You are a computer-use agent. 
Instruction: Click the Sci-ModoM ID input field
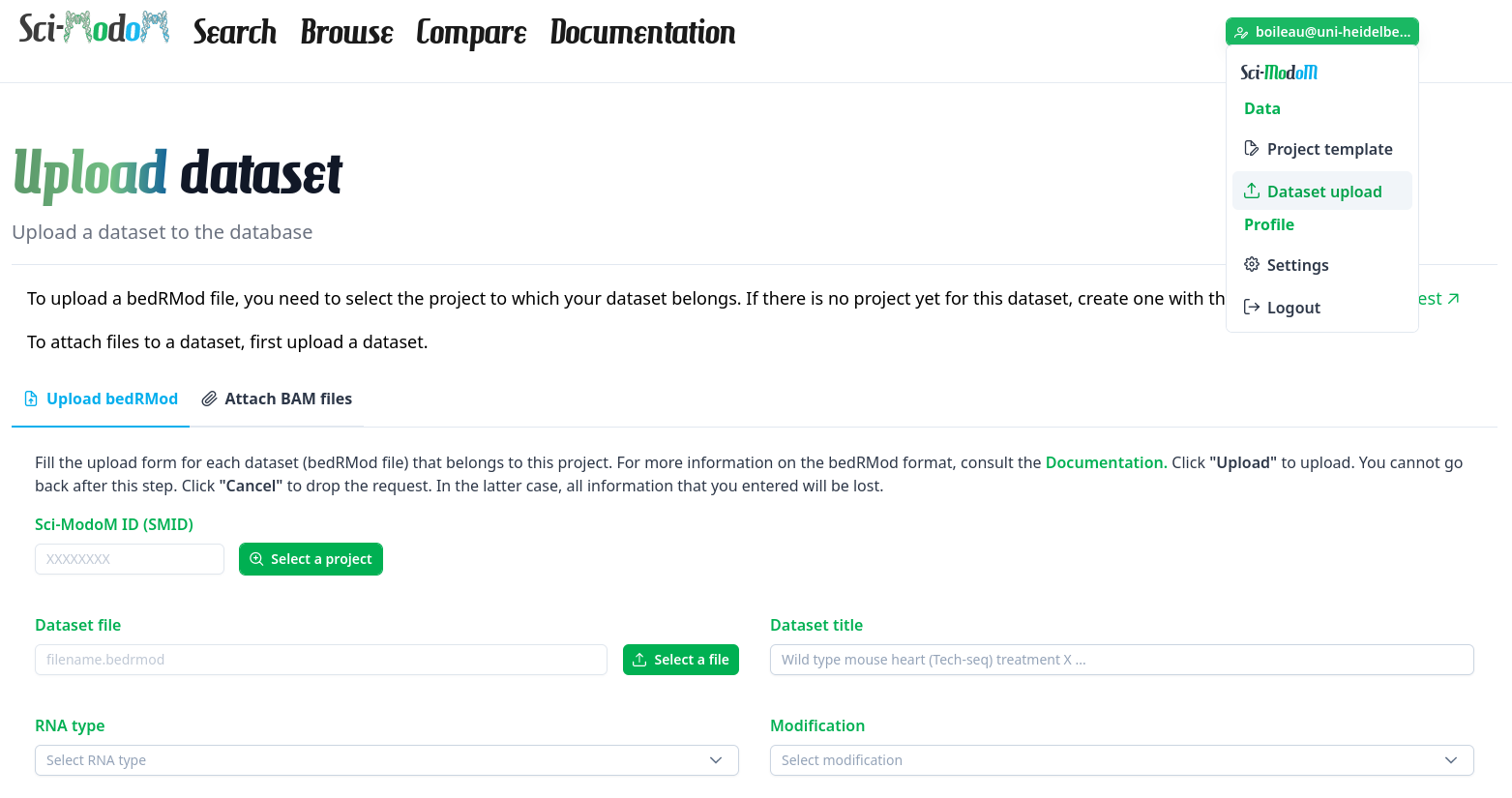click(x=130, y=559)
